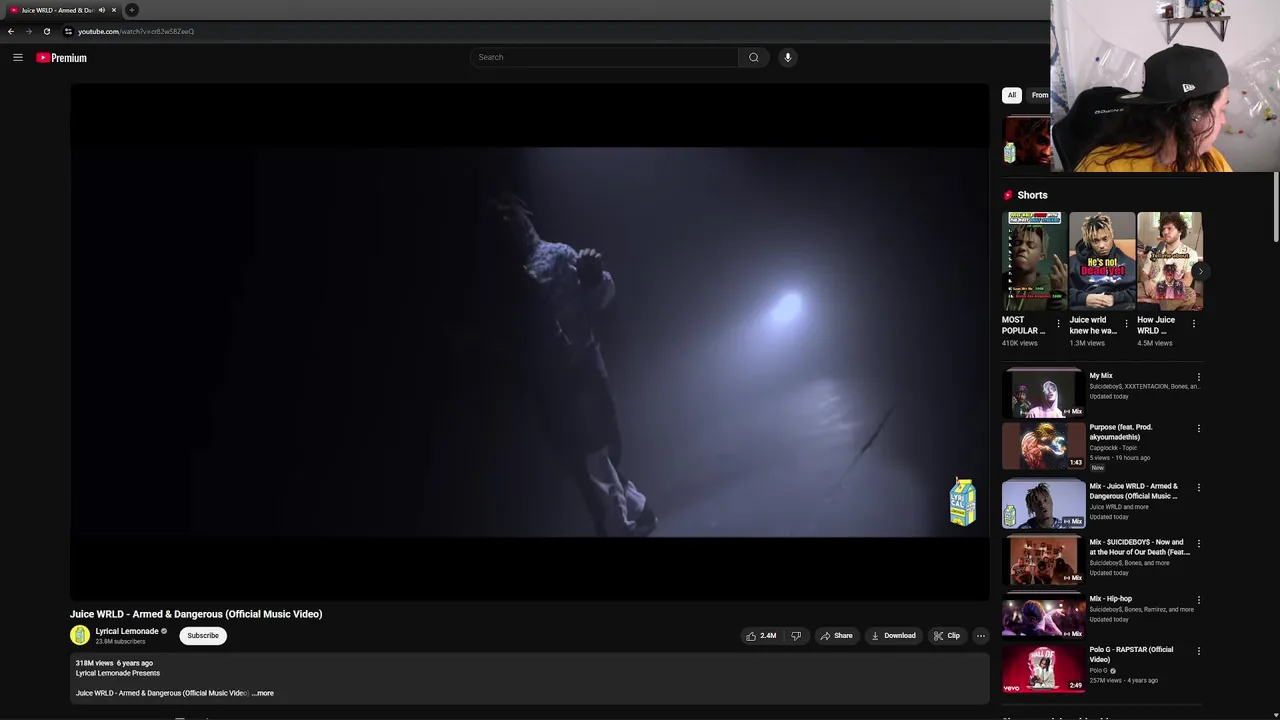
Task: Create a clip with Clip button
Action: pyautogui.click(x=946, y=636)
